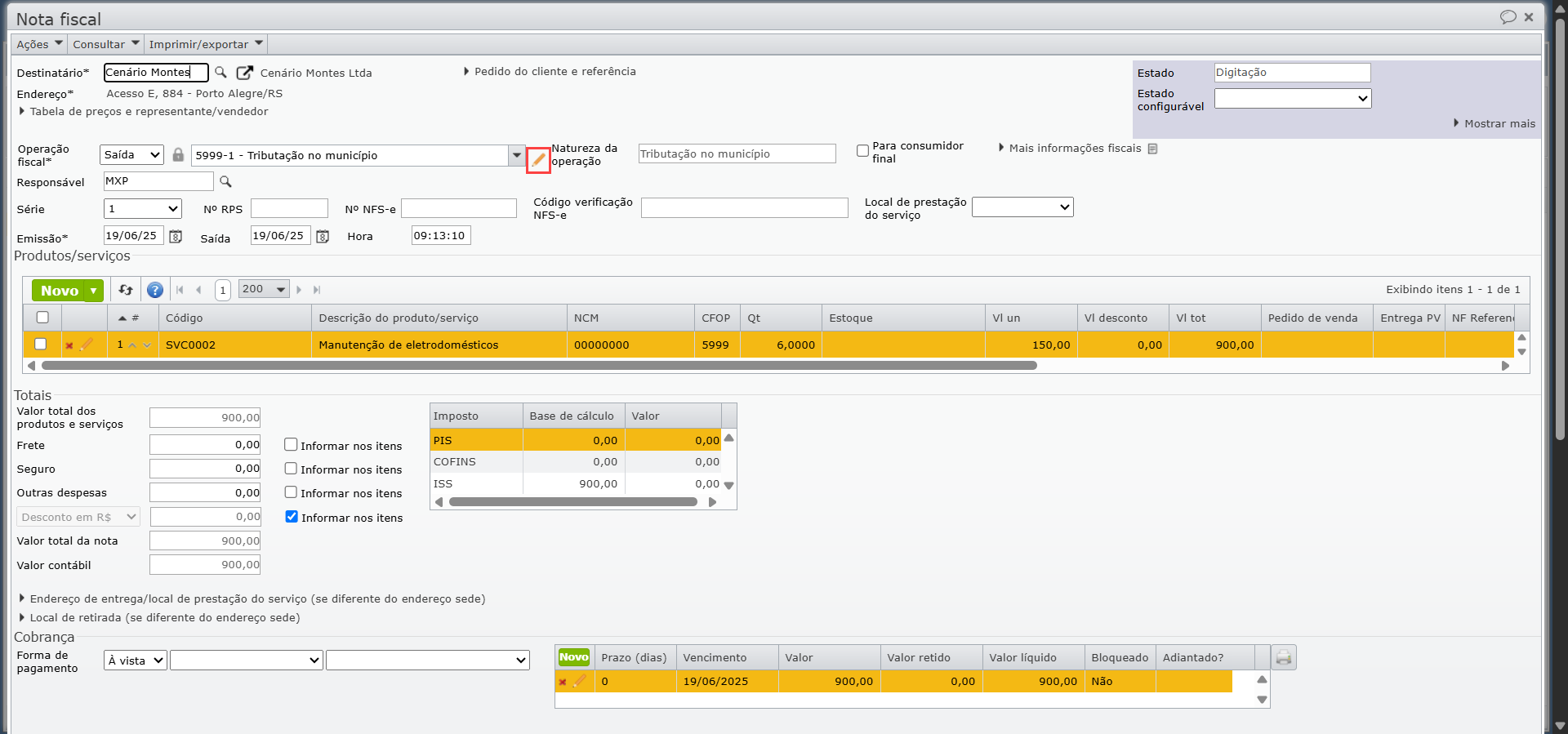
Task: Click the window's main vertical scrollbar
Action: point(1560,229)
